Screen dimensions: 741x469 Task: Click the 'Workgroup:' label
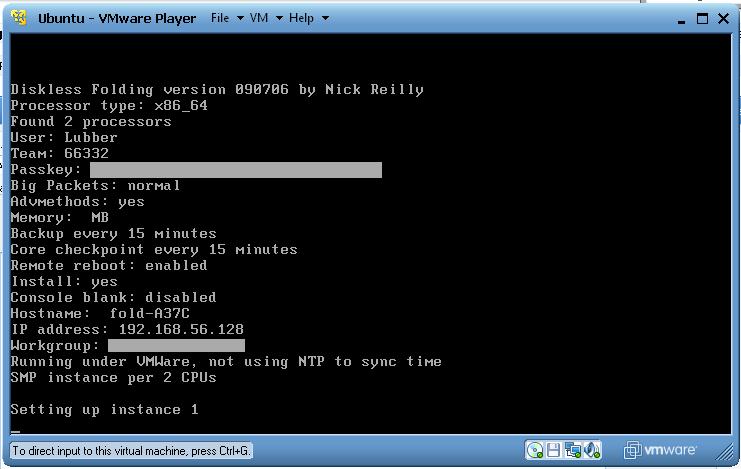55,346
